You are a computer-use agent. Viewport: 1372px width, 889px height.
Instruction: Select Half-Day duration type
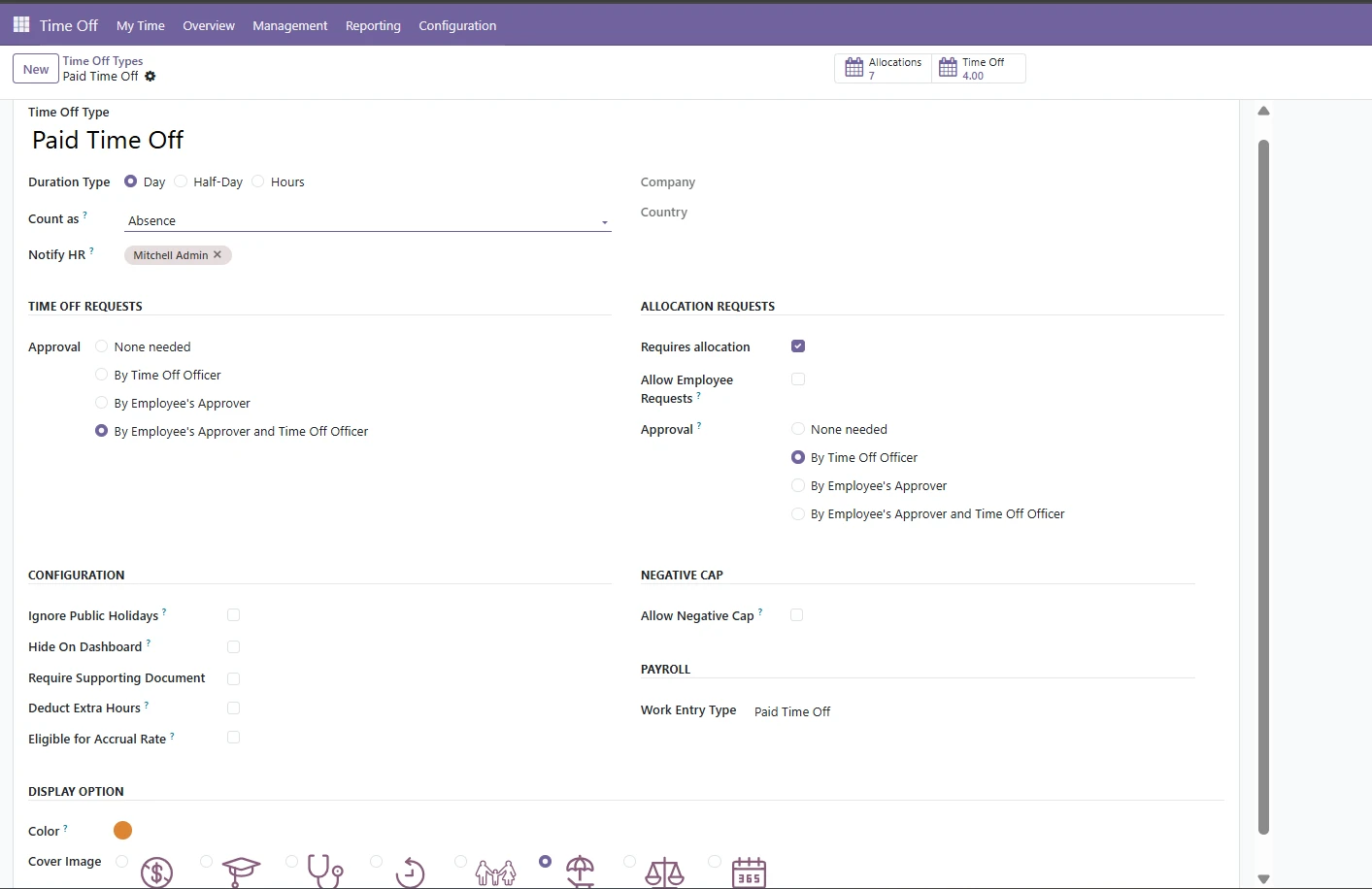tap(182, 181)
